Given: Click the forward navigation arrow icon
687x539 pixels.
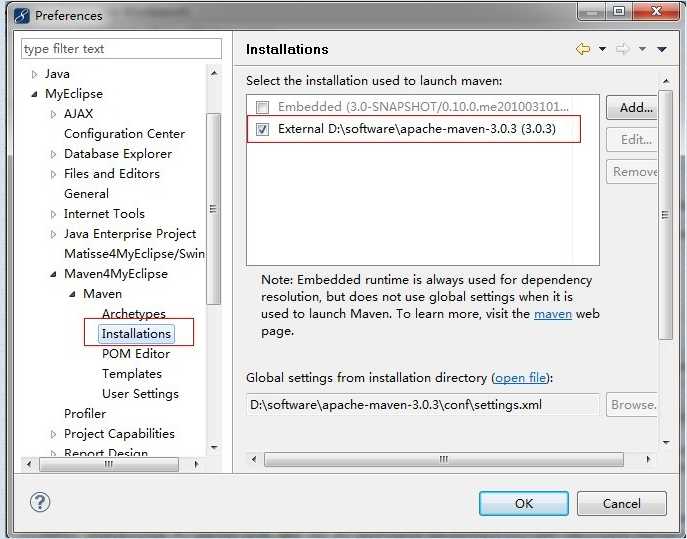Looking at the screenshot, I should 623,49.
